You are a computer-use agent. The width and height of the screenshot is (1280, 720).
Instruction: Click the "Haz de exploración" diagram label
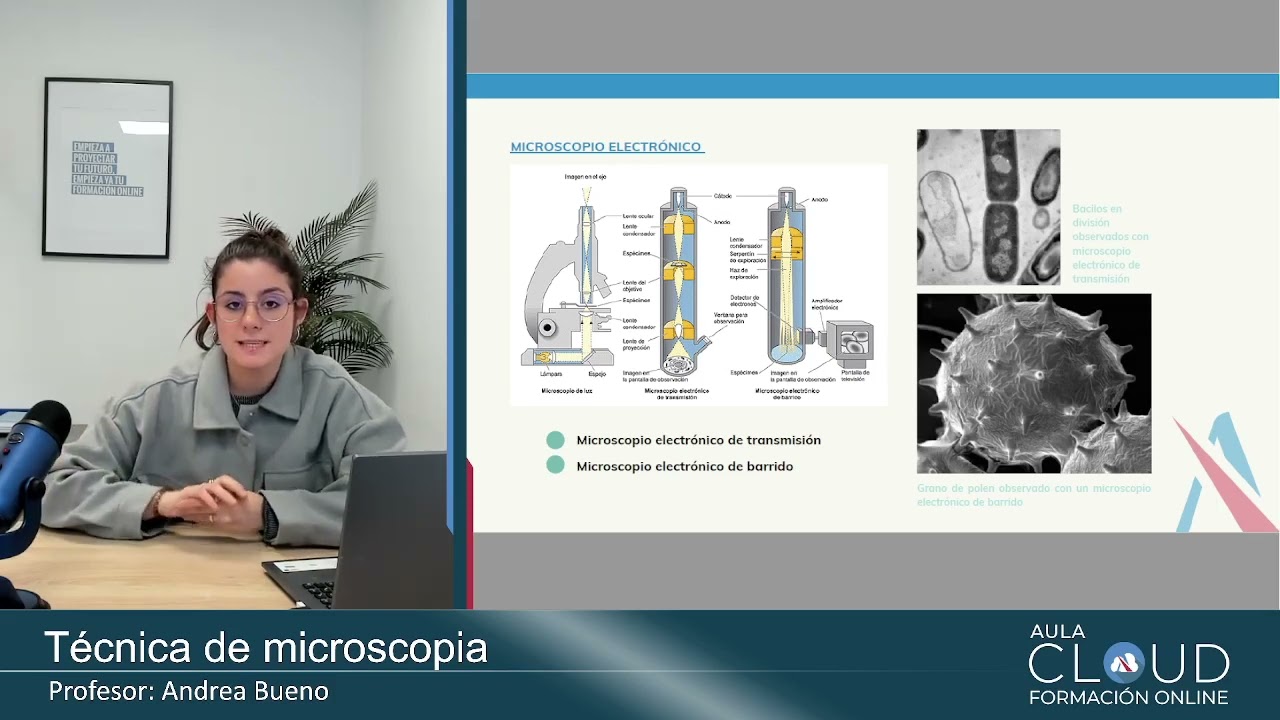pos(743,273)
